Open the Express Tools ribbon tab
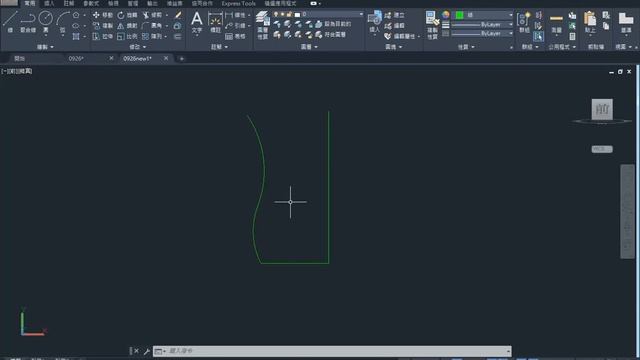Viewport: 640px width, 360px height. [x=238, y=3]
